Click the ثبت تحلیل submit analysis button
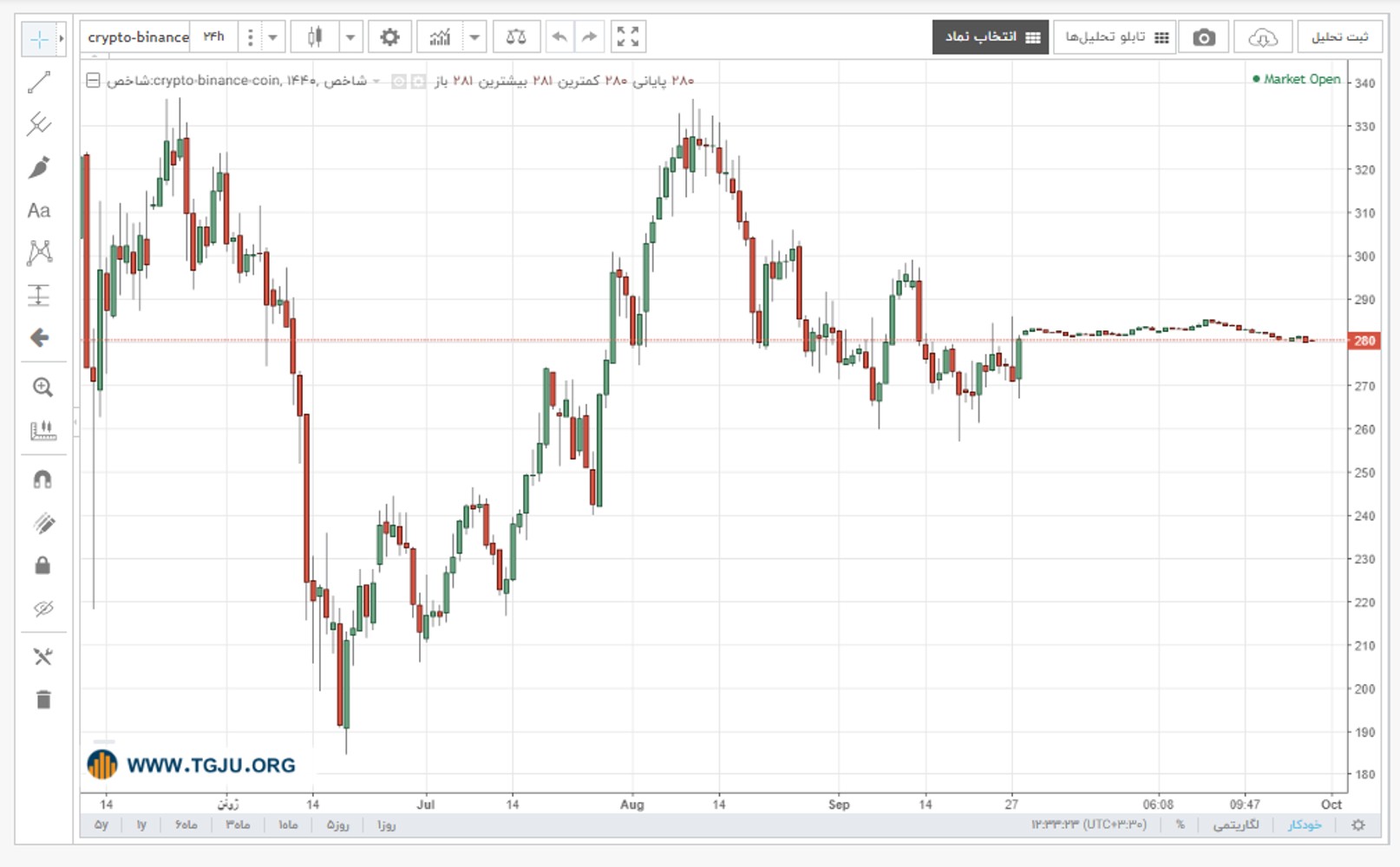Viewport: 1400px width, 867px height. 1339,37
